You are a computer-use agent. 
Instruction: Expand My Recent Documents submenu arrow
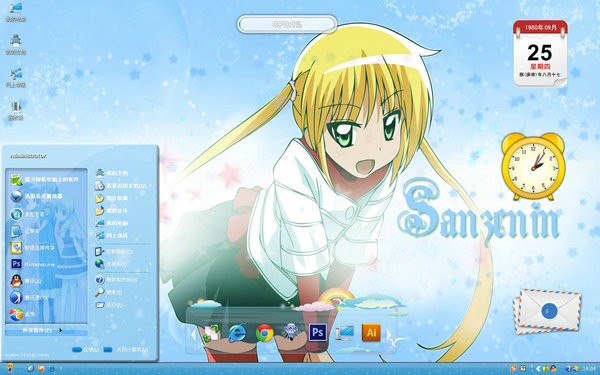(150, 186)
